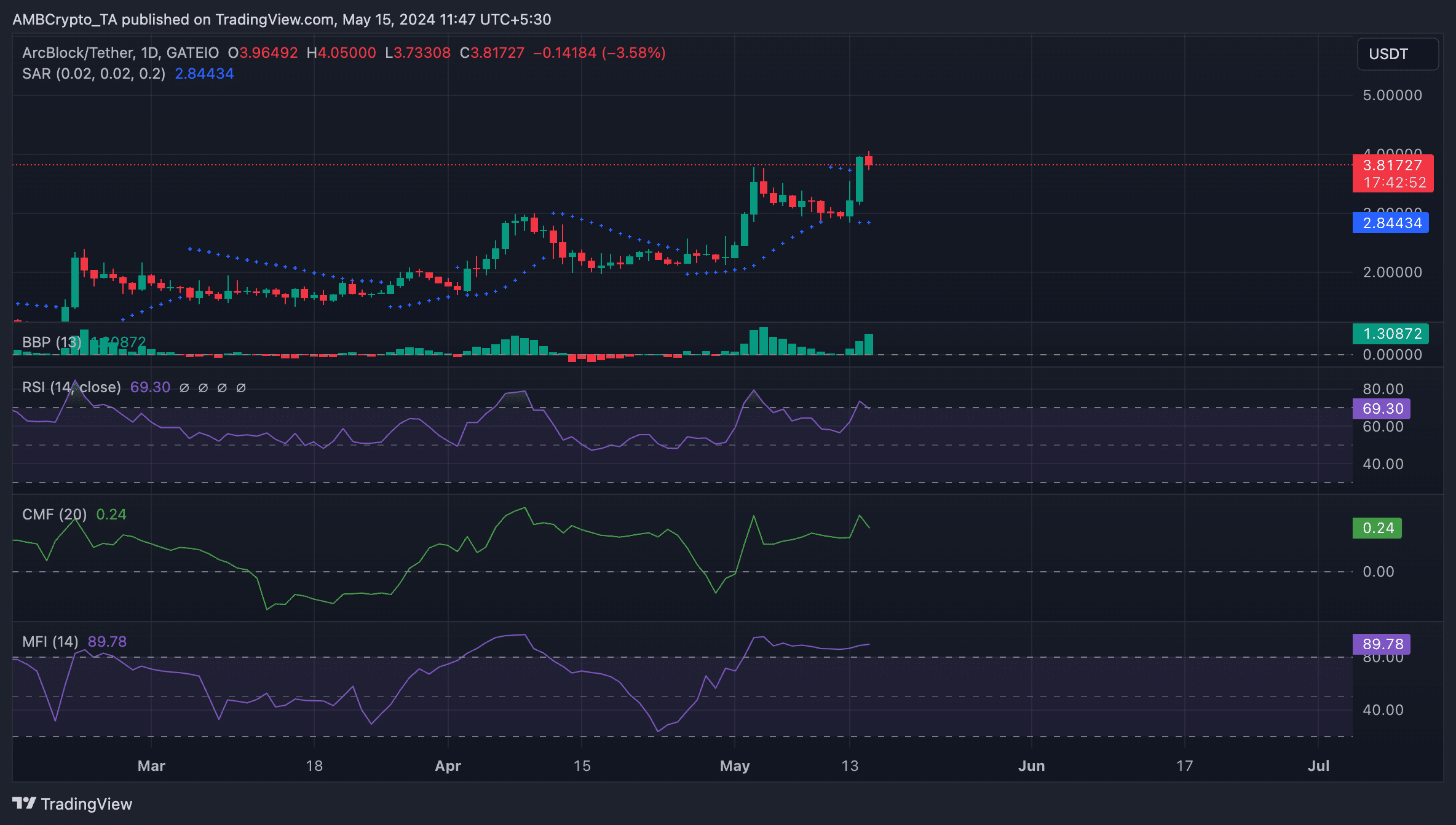Click the 40.00 label on the MFI axis
Screen dimensions: 1456x825
(1383, 710)
